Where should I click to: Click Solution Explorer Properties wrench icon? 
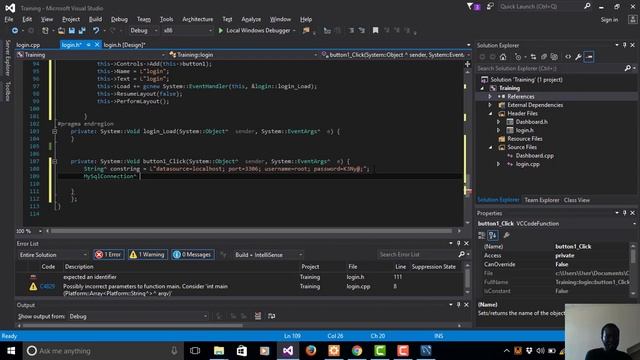click(x=578, y=57)
